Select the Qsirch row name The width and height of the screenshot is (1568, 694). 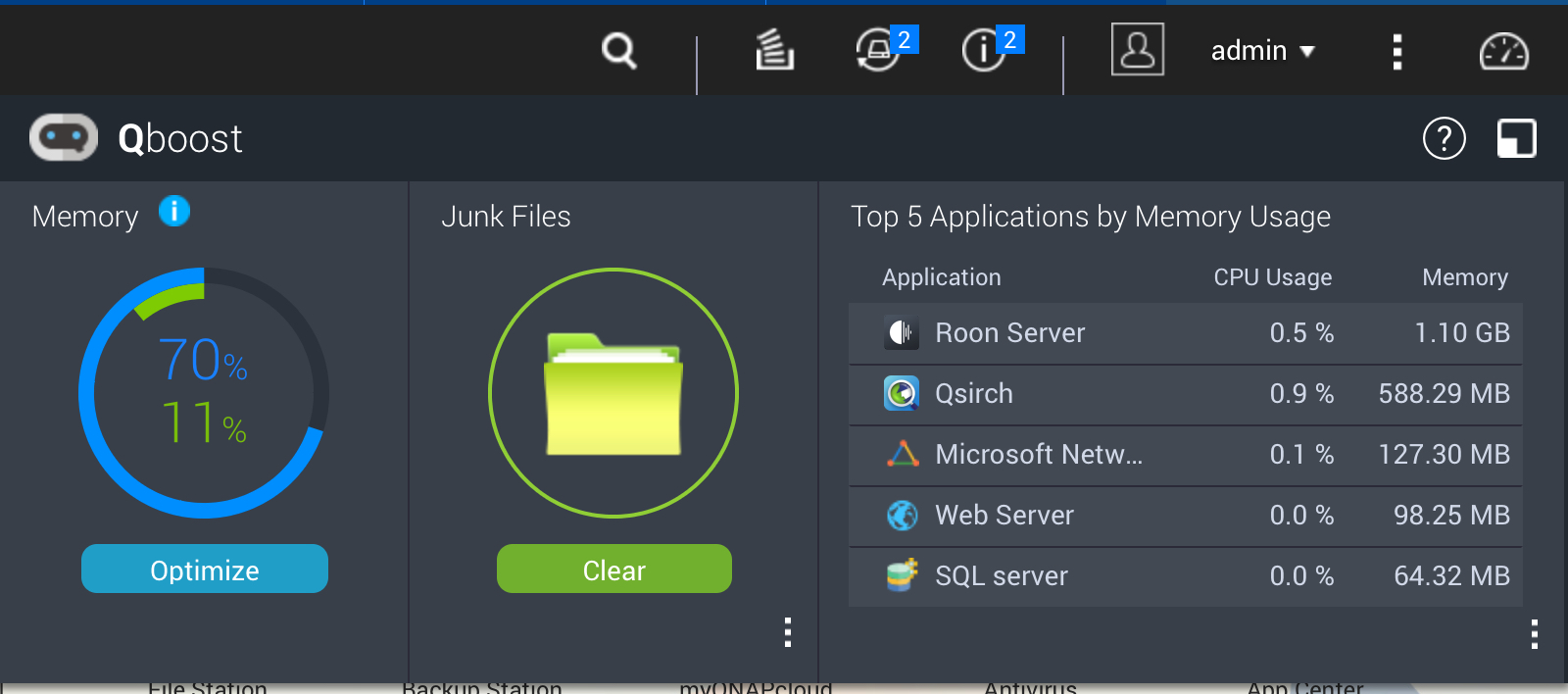coord(974,394)
